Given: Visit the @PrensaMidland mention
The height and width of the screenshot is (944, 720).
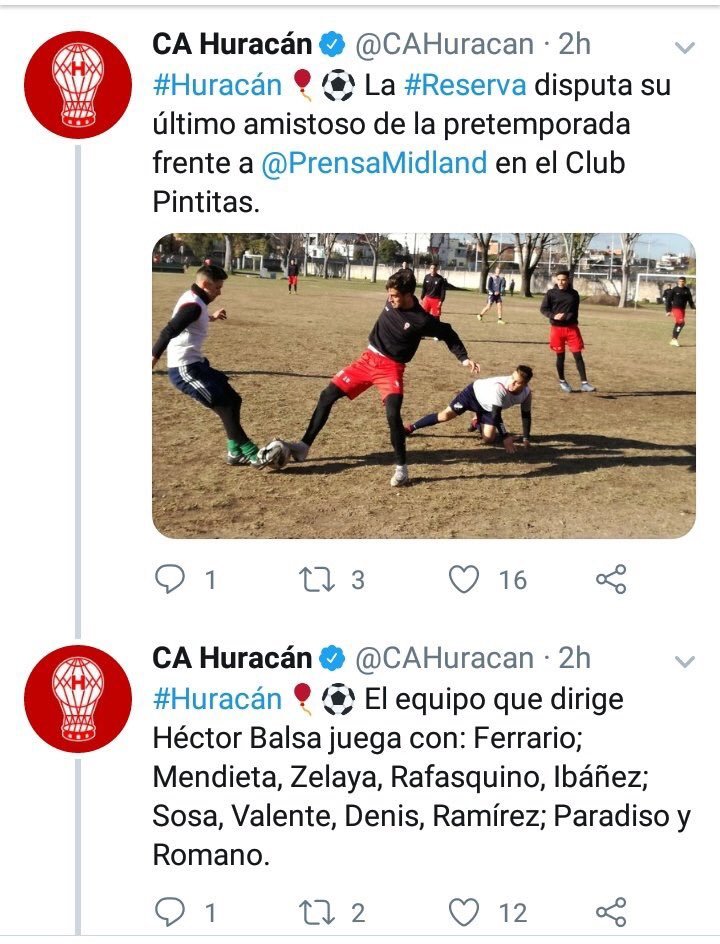Looking at the screenshot, I should 374,163.
